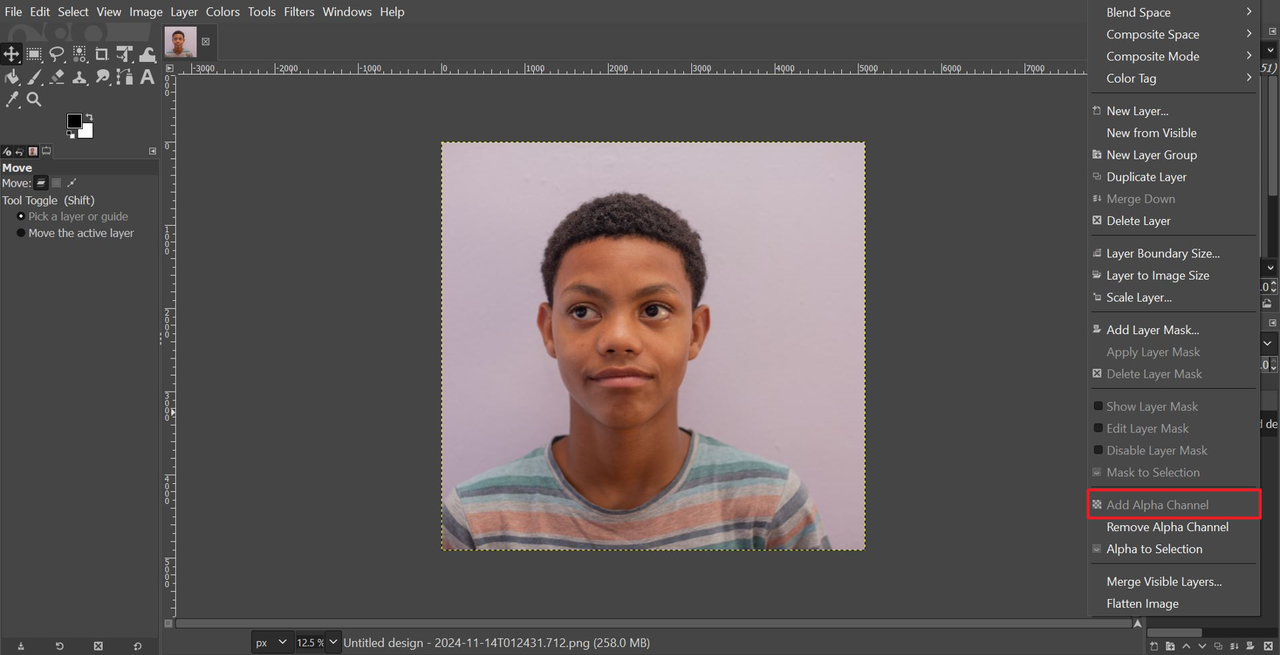Expand the Composite Space submenu

pos(1174,34)
